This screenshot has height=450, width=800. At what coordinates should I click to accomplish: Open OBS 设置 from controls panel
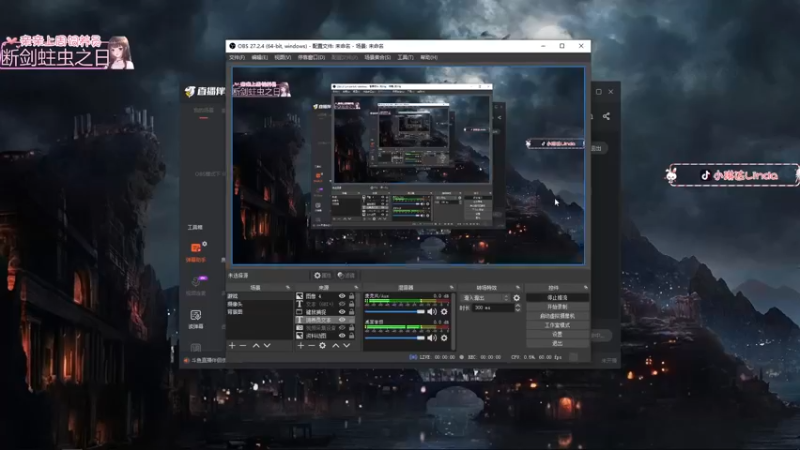click(557, 334)
